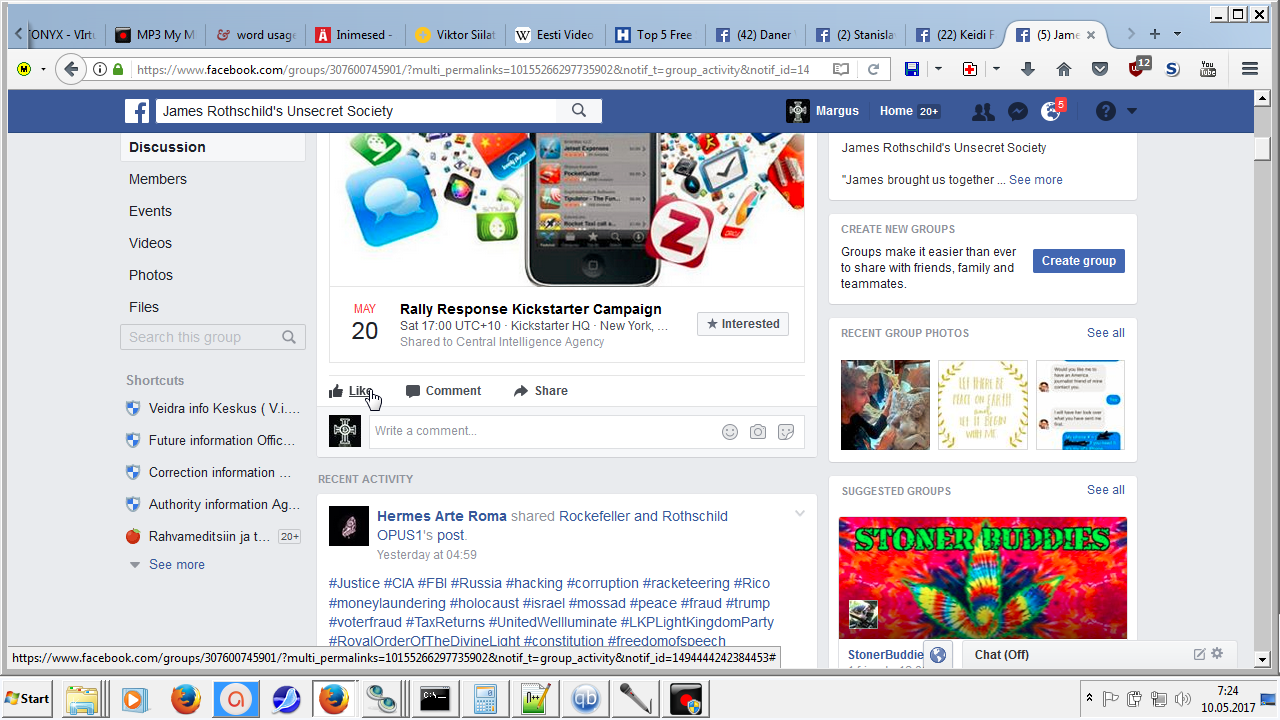Click the emoji icon in comment box
The width and height of the screenshot is (1280, 720).
click(x=730, y=432)
